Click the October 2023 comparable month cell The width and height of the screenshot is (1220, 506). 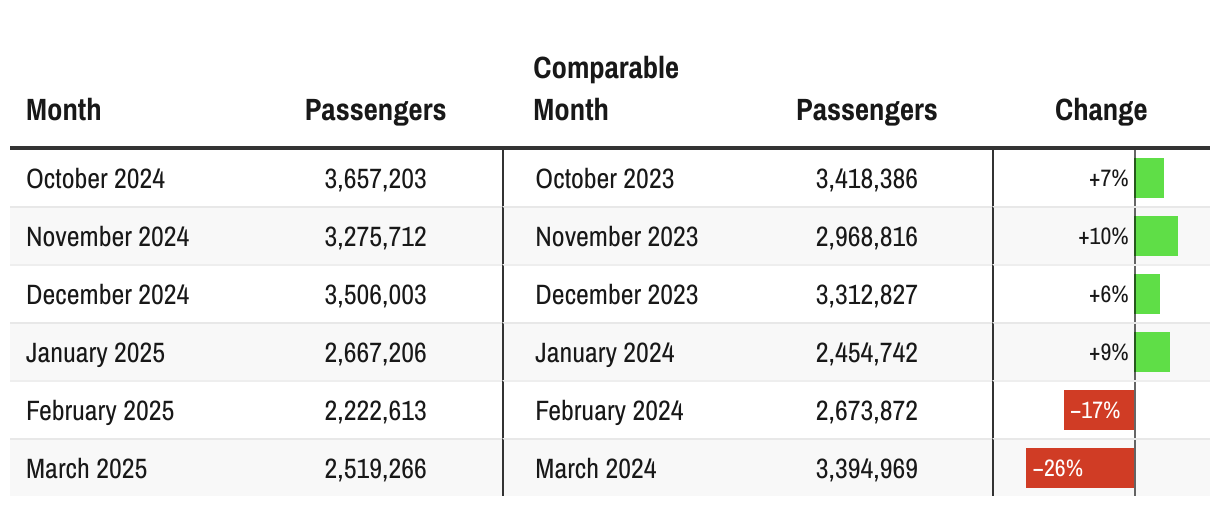pos(605,179)
